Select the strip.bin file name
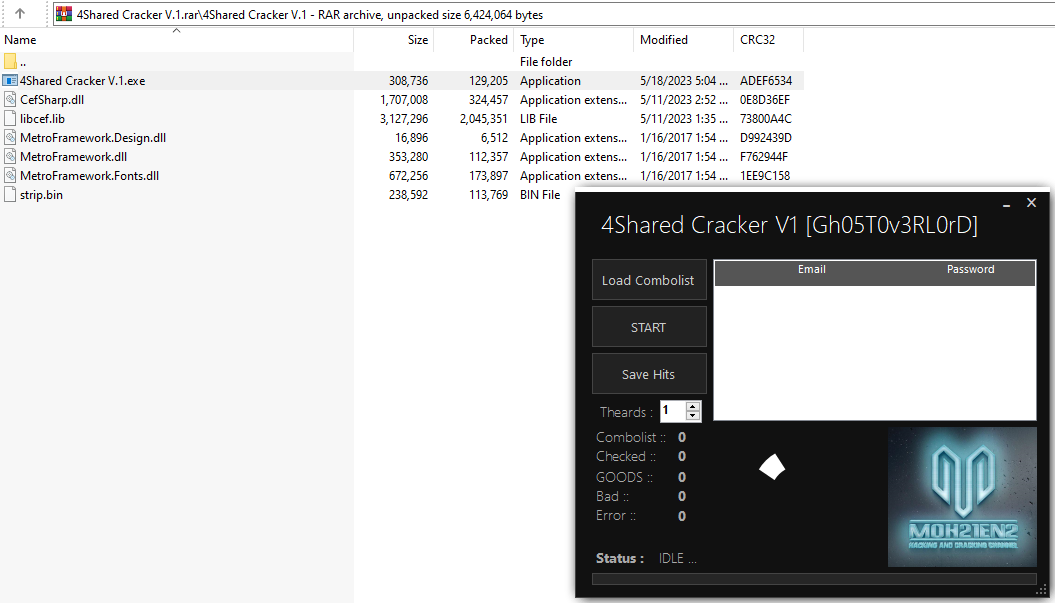 click(41, 194)
